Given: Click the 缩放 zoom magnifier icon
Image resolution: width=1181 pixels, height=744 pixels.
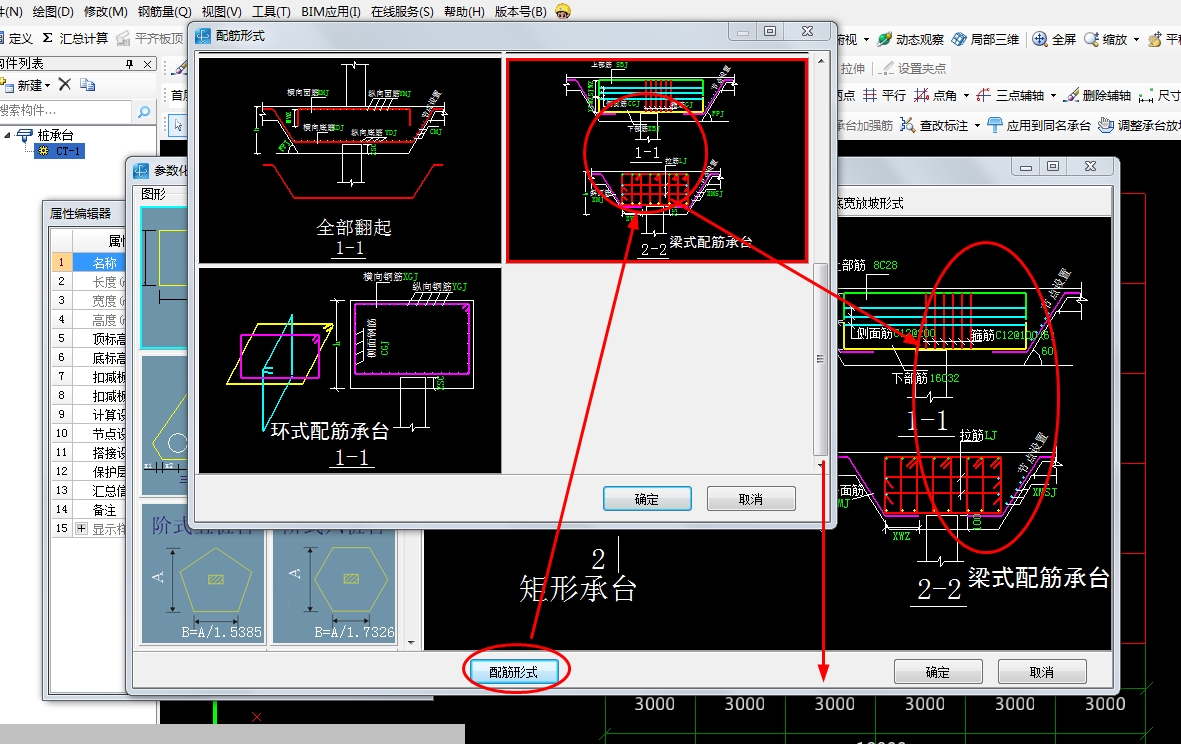Looking at the screenshot, I should pos(1091,39).
